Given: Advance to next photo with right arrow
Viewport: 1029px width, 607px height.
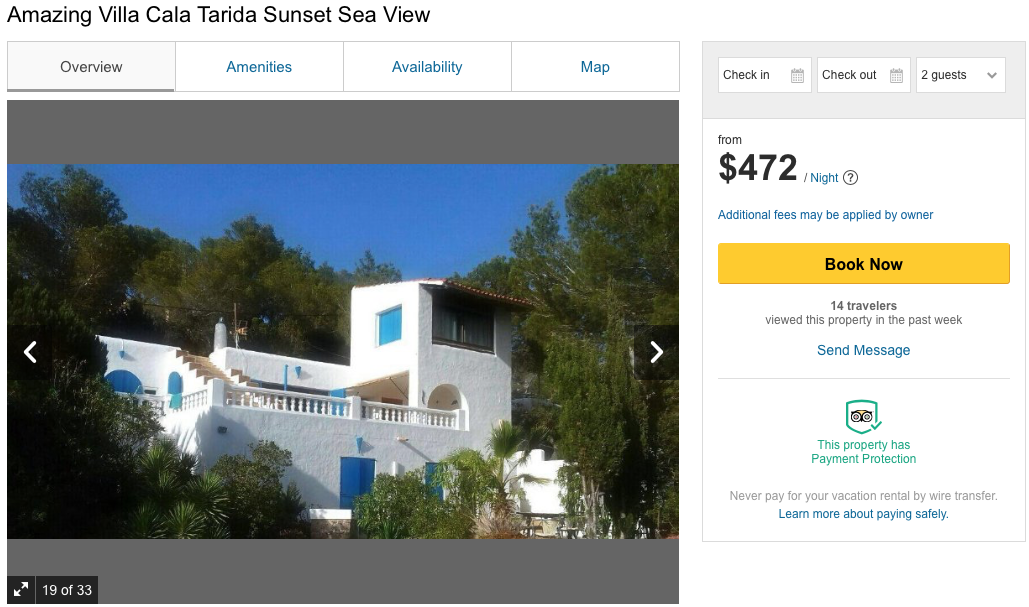Looking at the screenshot, I should [656, 352].
